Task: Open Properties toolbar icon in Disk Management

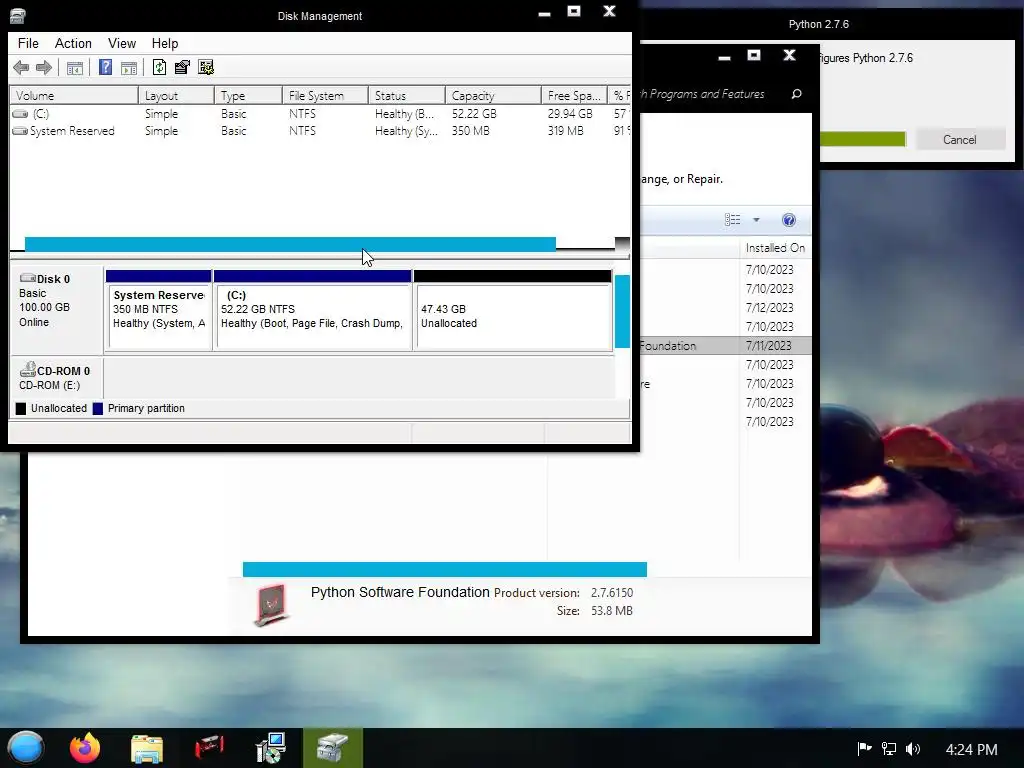Action: pos(182,67)
